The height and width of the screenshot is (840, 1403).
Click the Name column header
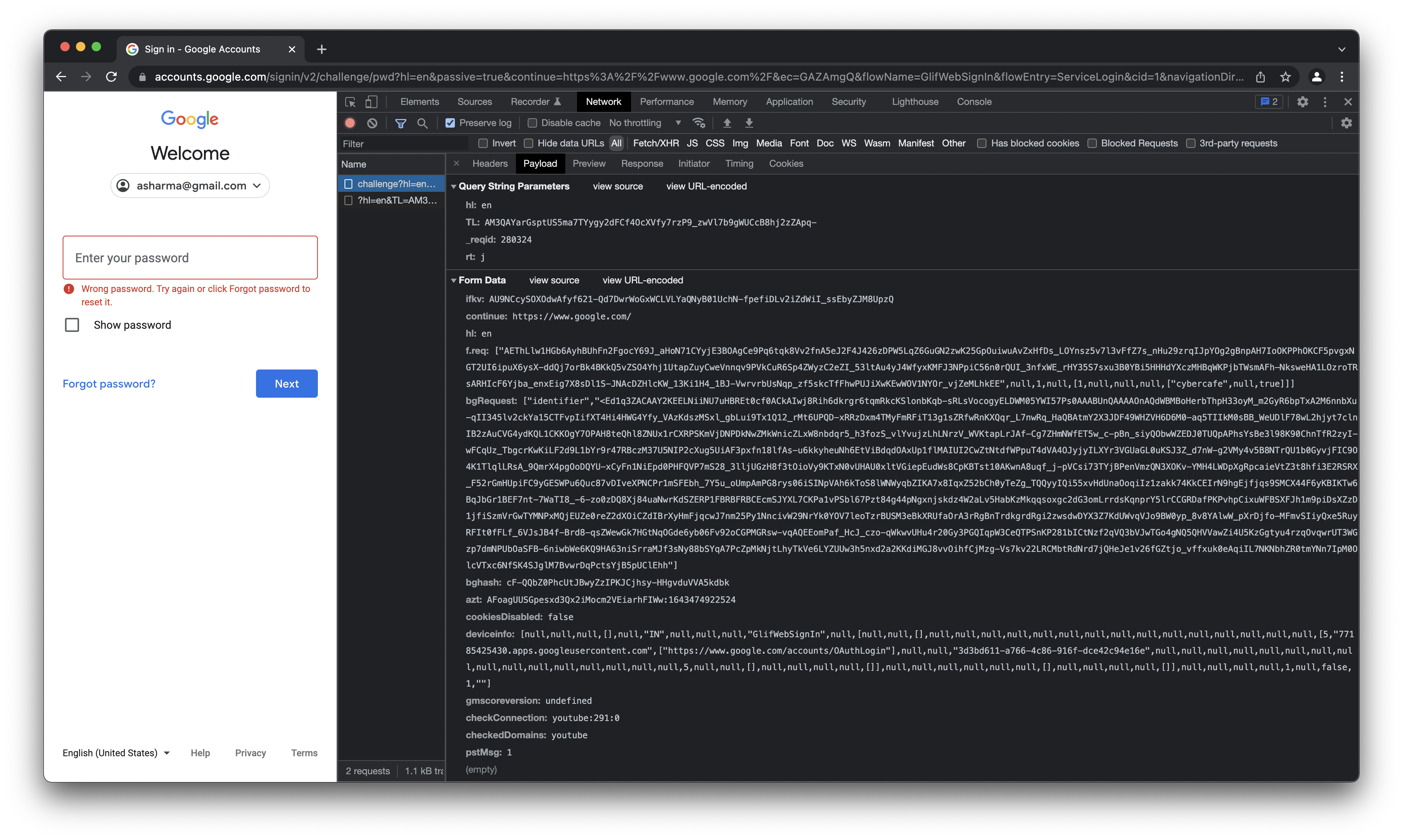click(391, 164)
